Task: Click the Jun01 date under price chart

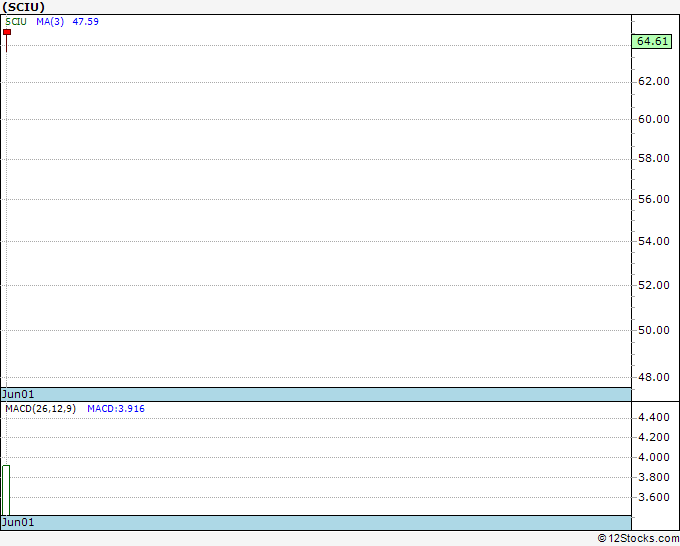Action: click(x=18, y=394)
